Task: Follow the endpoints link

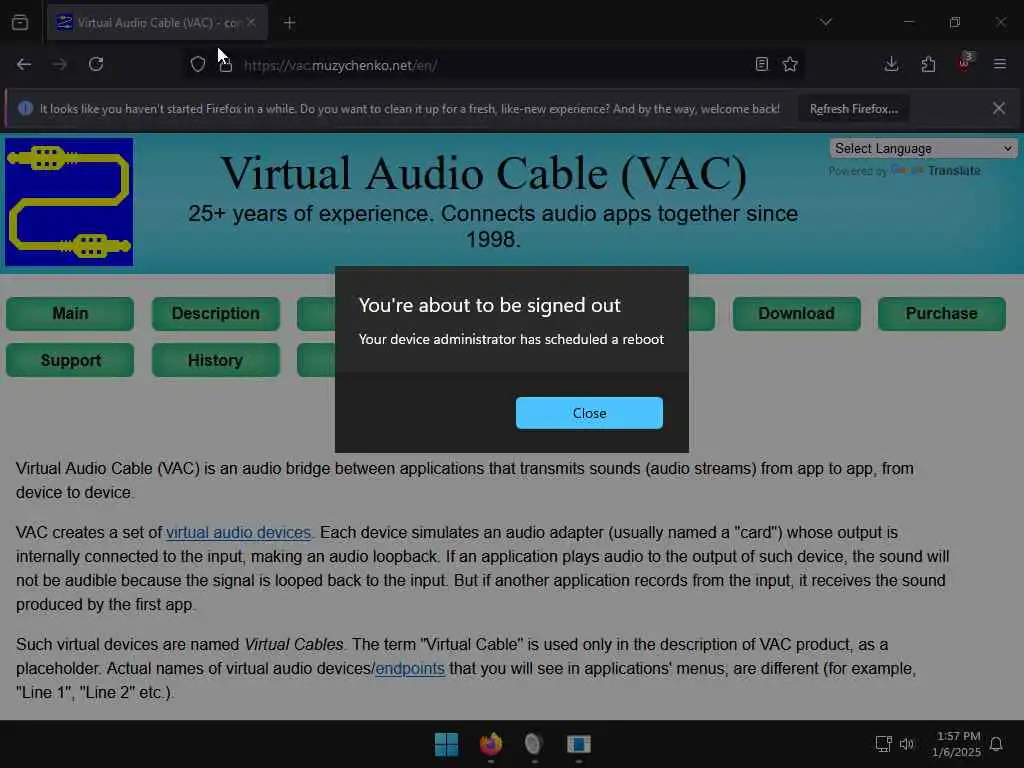Action: pos(409,668)
